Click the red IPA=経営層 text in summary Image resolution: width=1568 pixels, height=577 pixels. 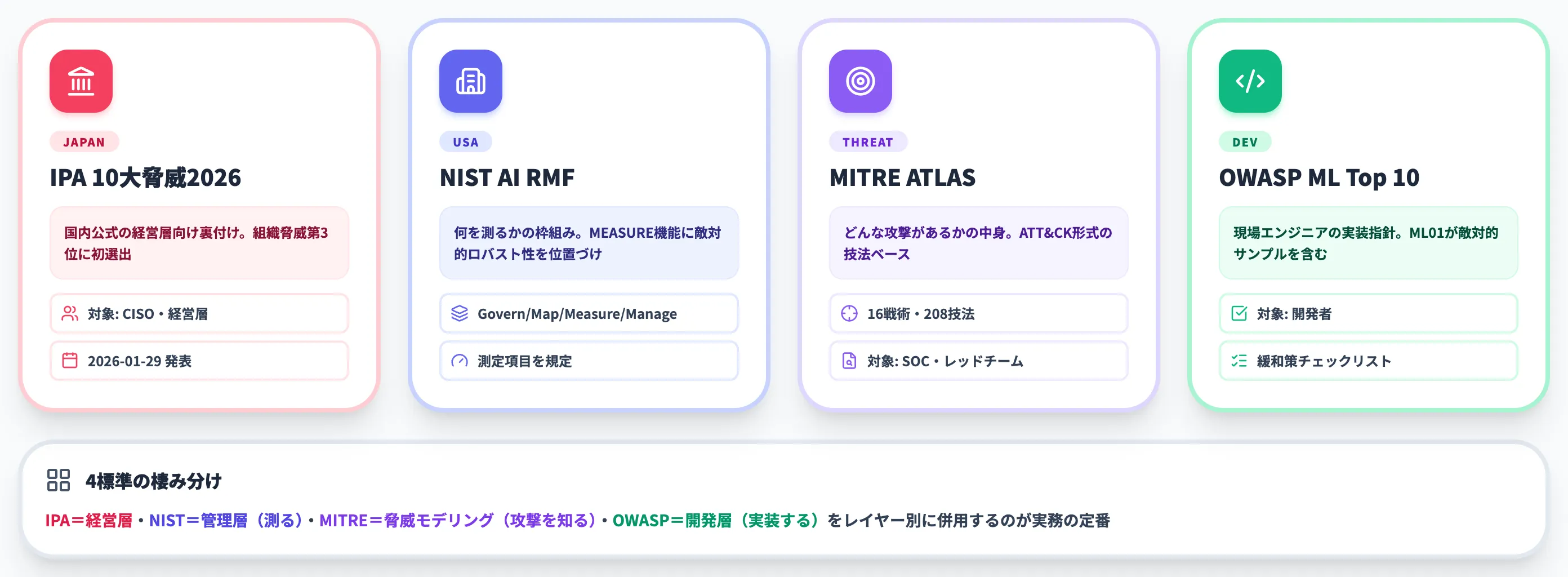coord(89,520)
